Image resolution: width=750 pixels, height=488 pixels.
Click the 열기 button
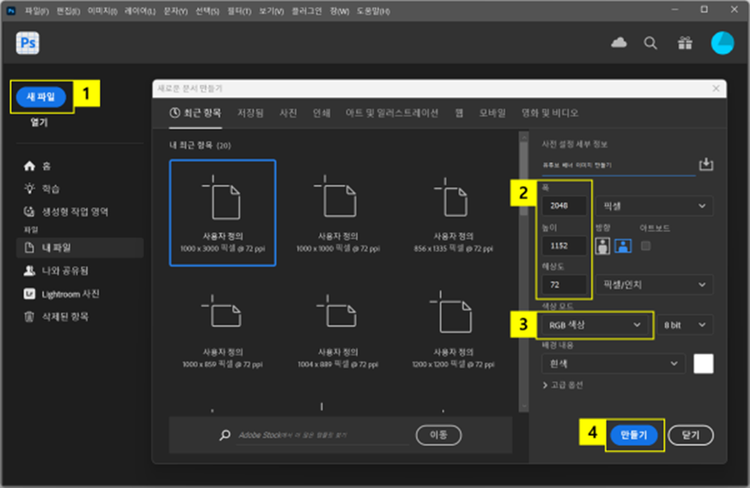tap(39, 122)
